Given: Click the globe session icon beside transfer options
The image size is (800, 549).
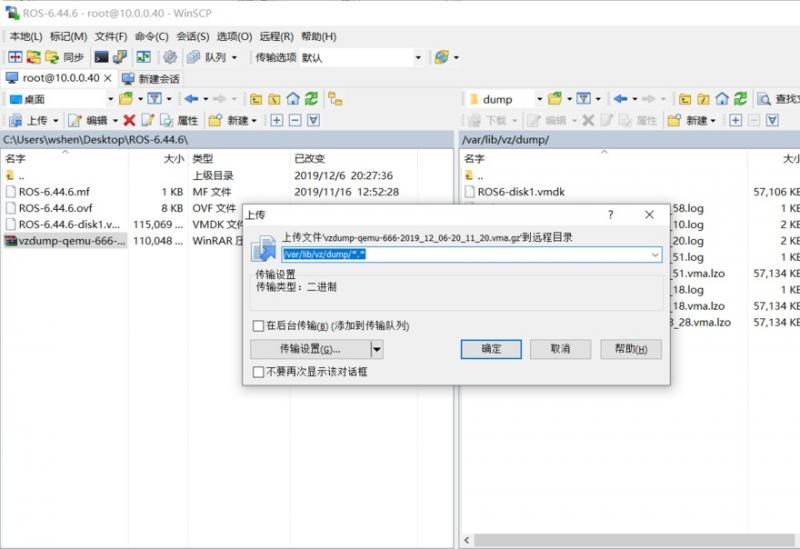Looking at the screenshot, I should point(442,57).
